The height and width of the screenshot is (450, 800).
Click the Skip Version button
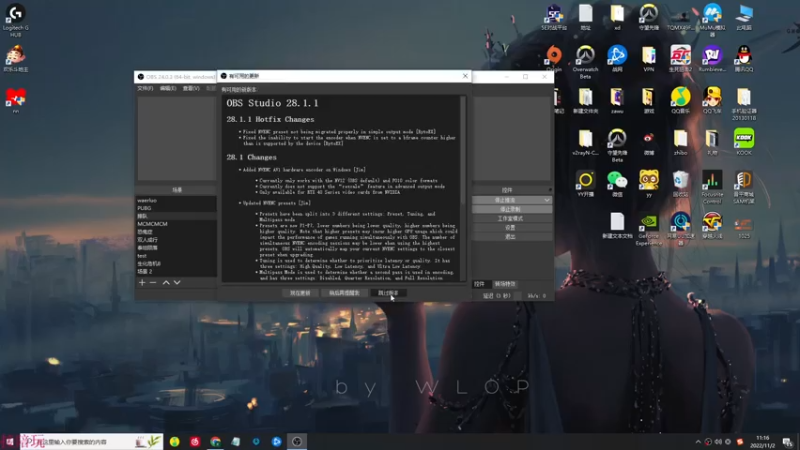[388, 293]
